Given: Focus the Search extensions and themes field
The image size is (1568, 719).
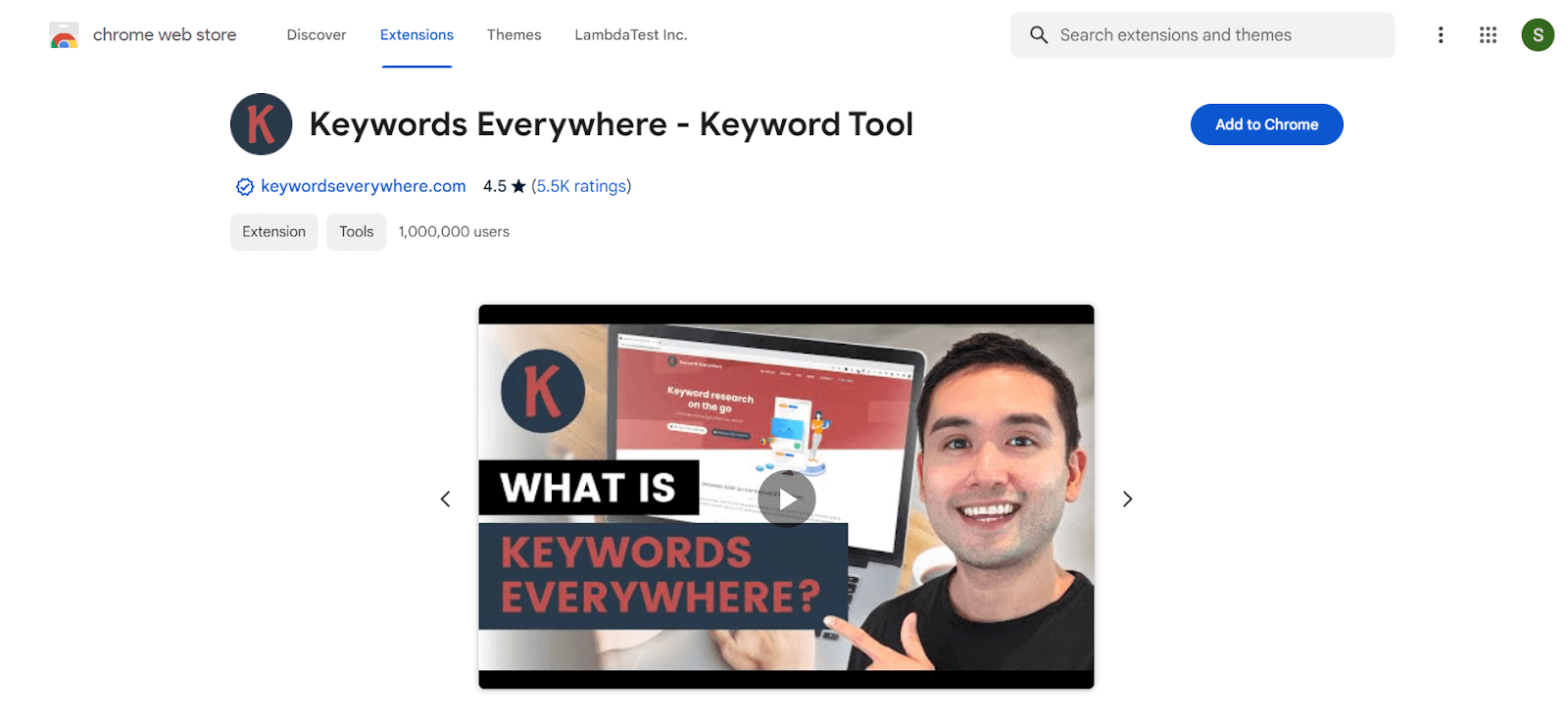Looking at the screenshot, I should 1202,35.
